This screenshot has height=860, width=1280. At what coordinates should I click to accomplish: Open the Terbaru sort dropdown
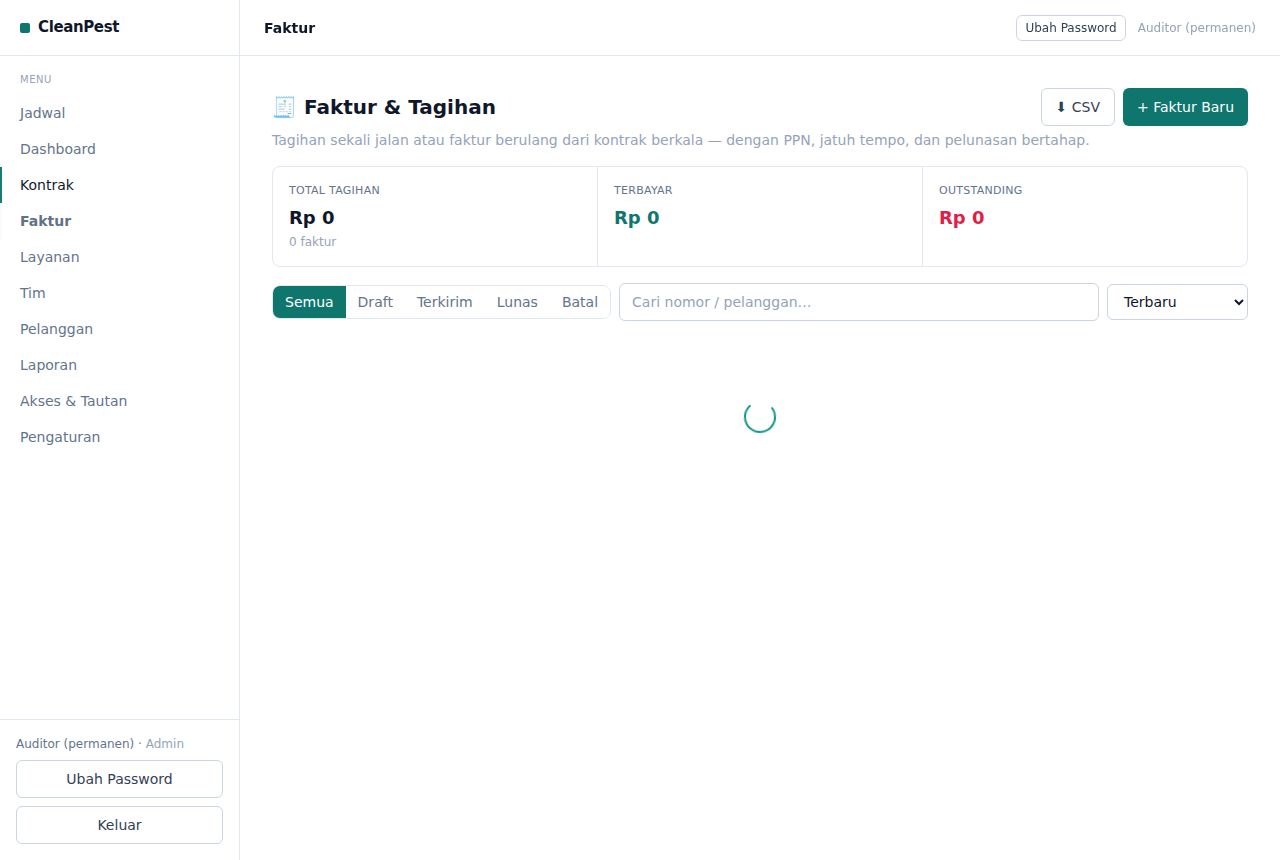click(x=1177, y=302)
